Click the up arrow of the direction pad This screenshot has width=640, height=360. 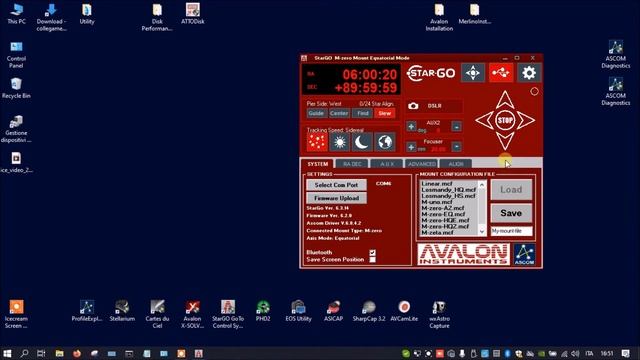tap(505, 100)
